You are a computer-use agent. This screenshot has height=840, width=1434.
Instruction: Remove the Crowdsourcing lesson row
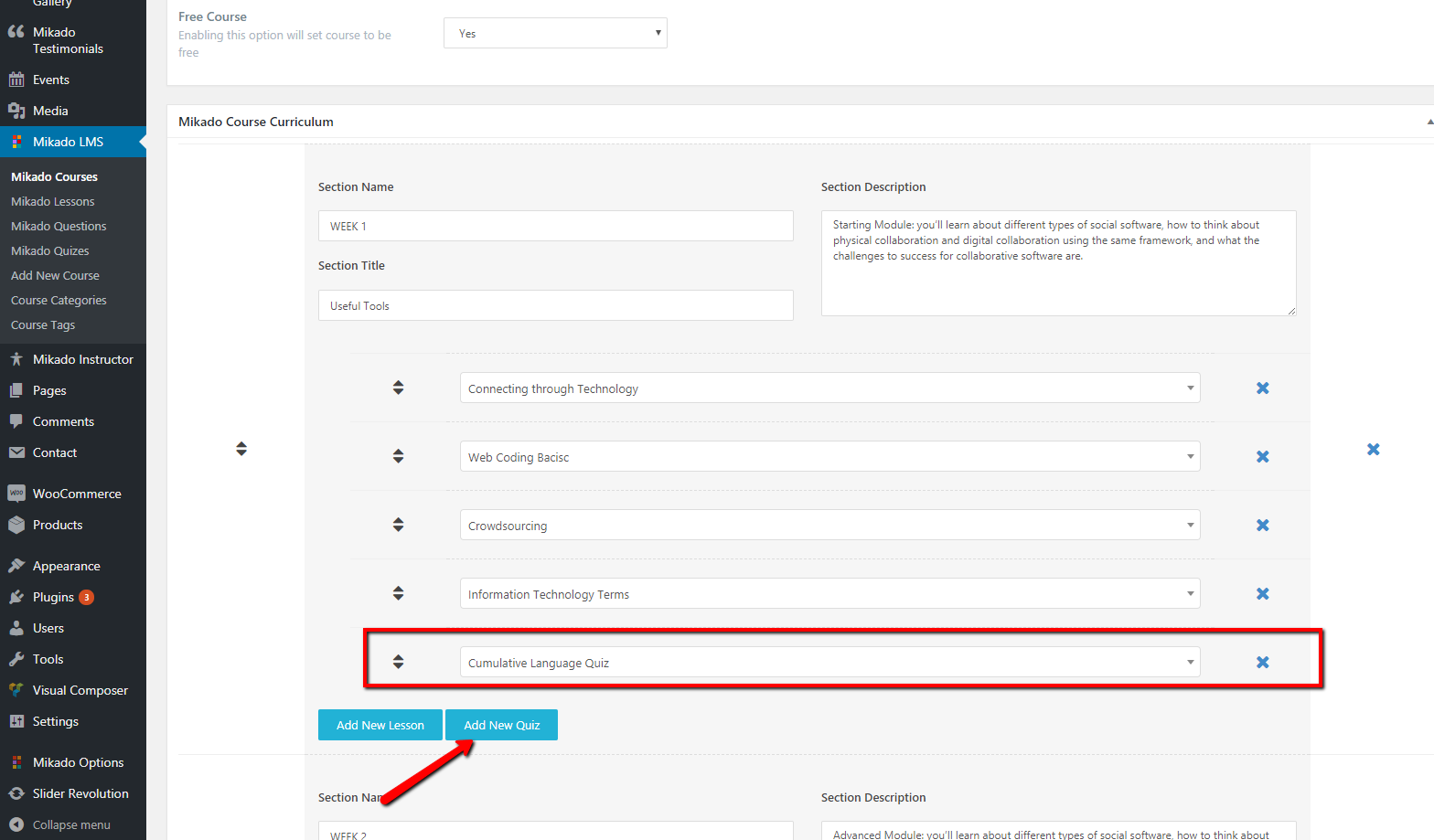(x=1263, y=526)
